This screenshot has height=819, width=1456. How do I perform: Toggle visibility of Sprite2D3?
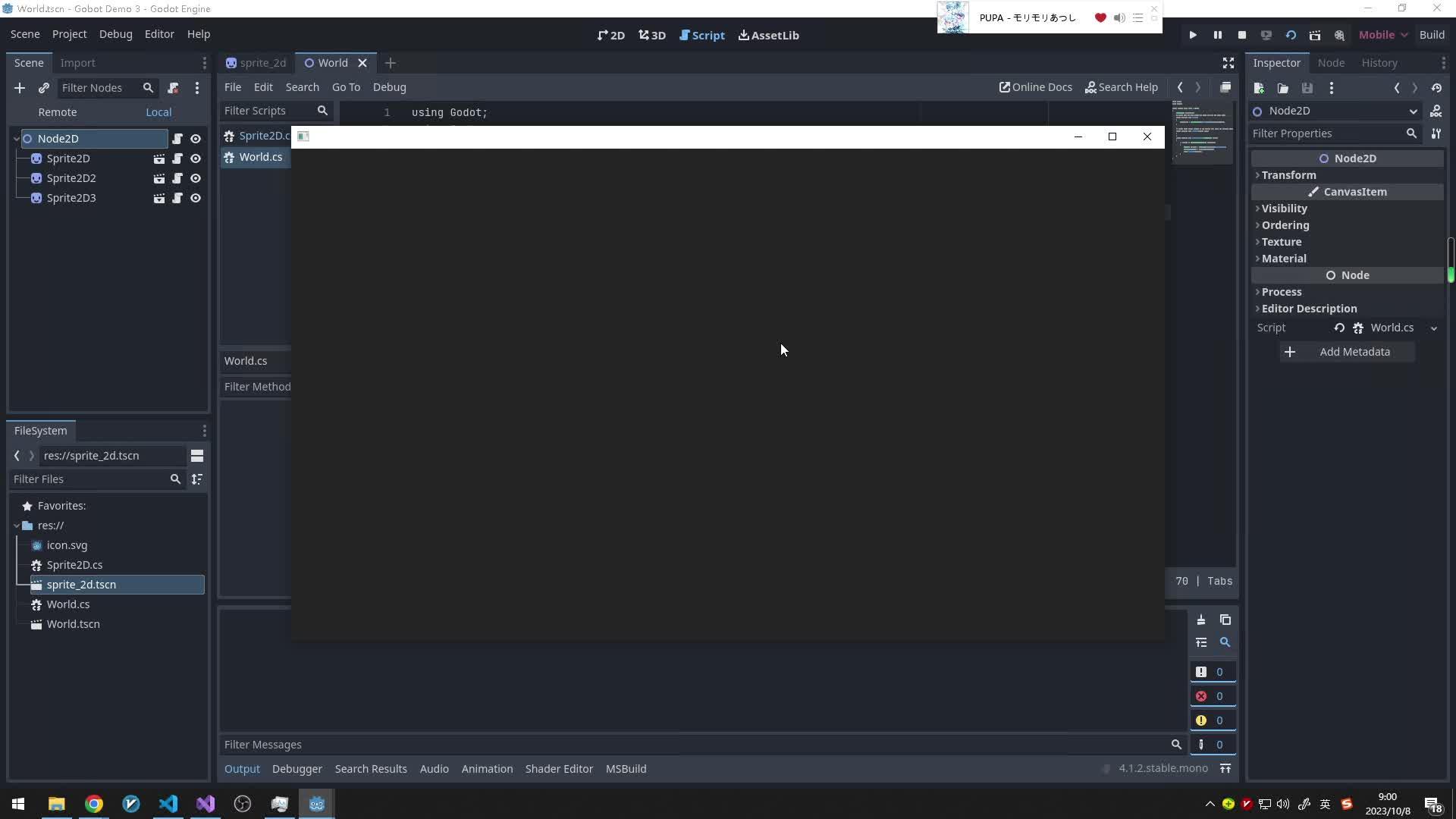(196, 198)
